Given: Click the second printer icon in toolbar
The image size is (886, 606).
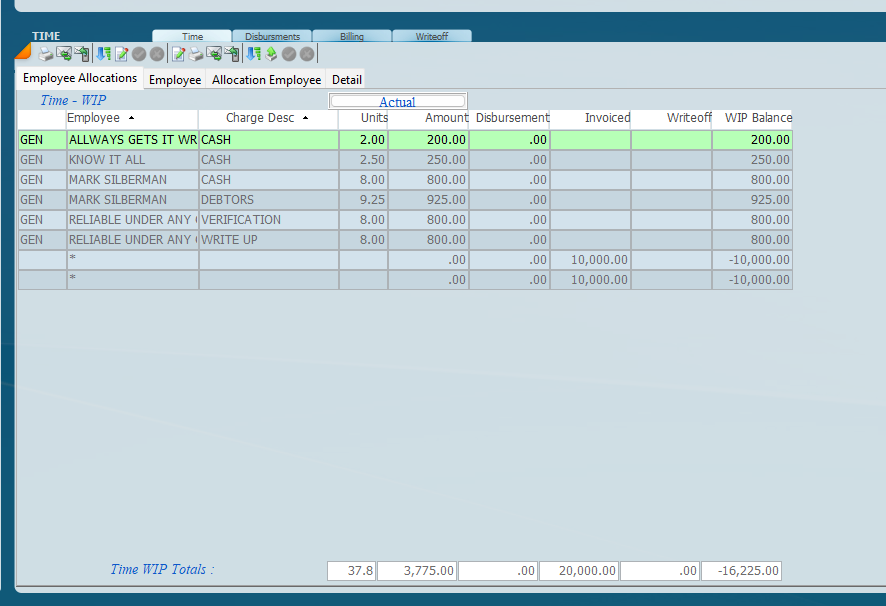Looking at the screenshot, I should 195,54.
